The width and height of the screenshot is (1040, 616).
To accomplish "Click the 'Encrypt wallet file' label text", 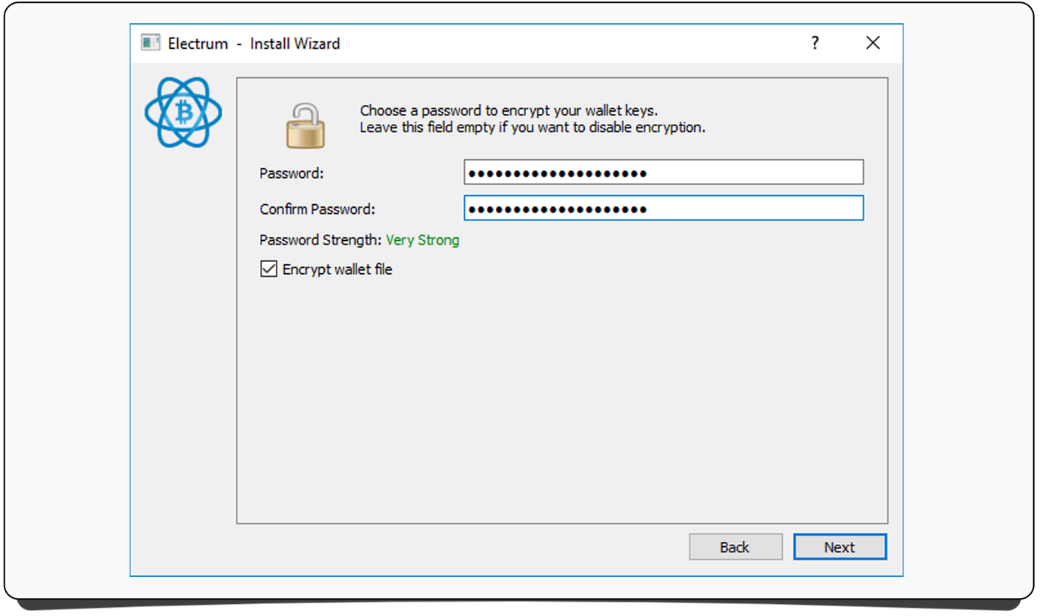I will (337, 269).
